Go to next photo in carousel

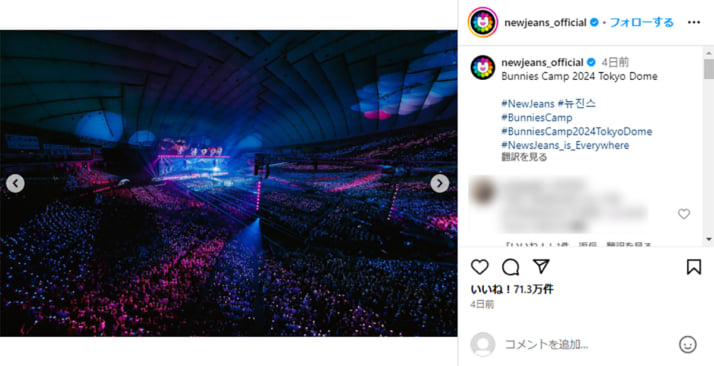point(439,183)
